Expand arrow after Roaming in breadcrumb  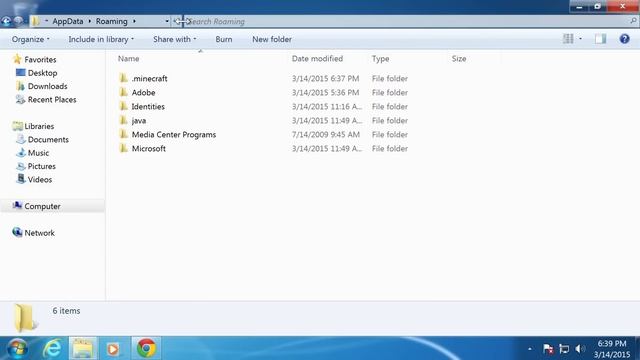(x=134, y=21)
